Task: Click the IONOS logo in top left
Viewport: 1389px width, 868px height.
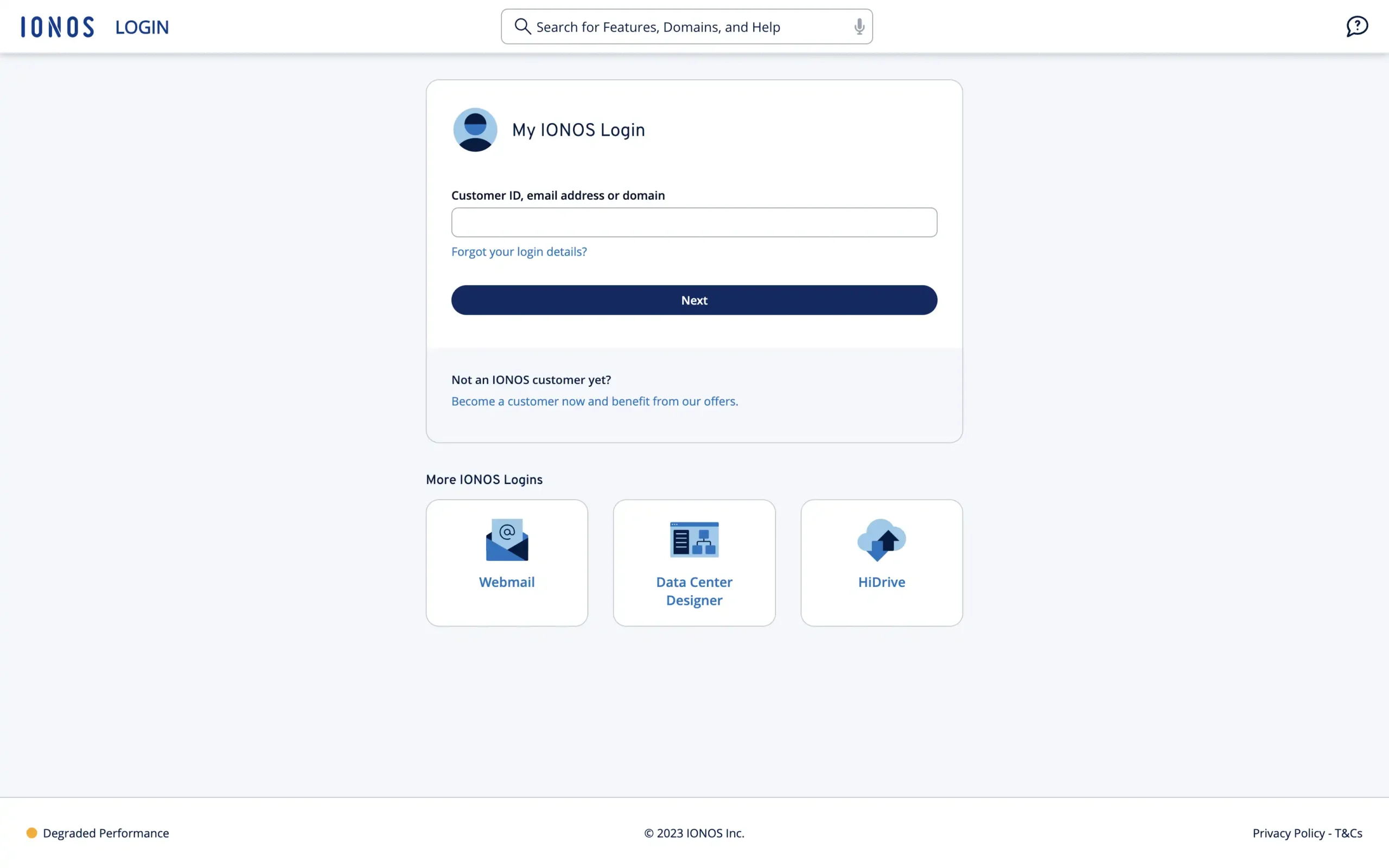Action: coord(57,26)
